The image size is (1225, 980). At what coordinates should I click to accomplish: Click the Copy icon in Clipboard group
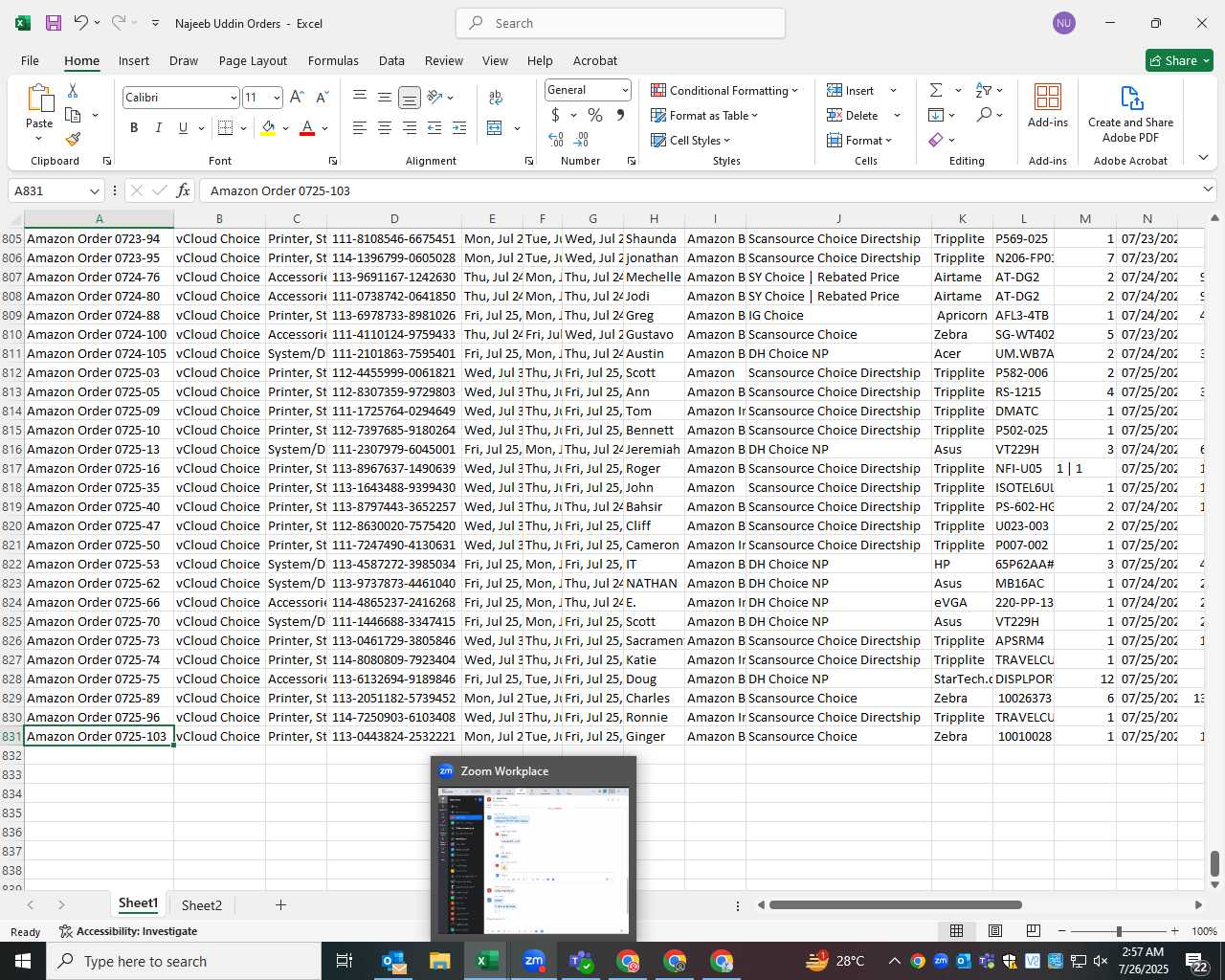pos(73,115)
